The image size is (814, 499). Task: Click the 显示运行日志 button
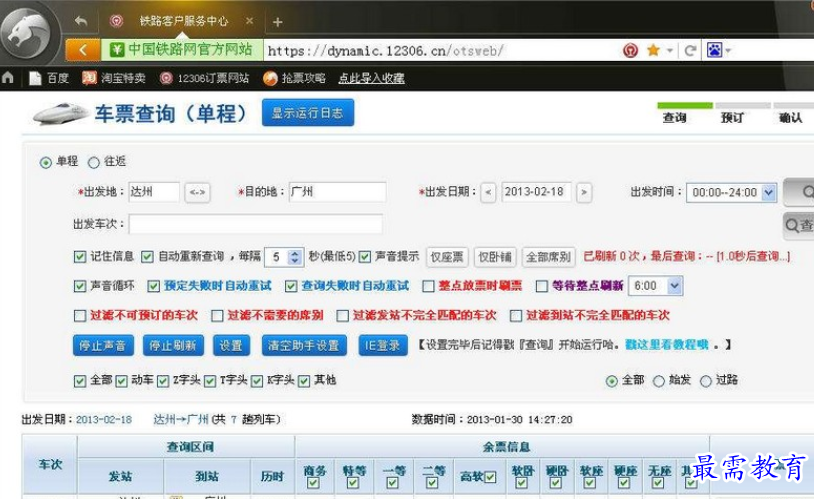coord(308,113)
